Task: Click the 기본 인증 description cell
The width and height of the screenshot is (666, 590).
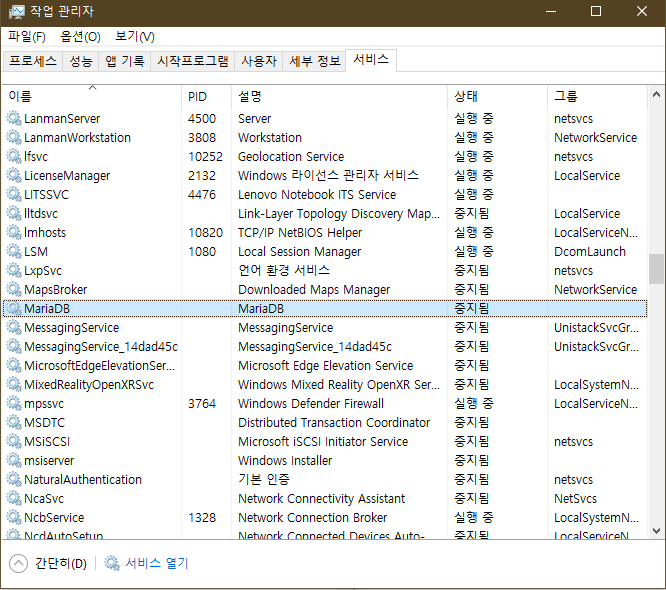Action: pos(264,479)
